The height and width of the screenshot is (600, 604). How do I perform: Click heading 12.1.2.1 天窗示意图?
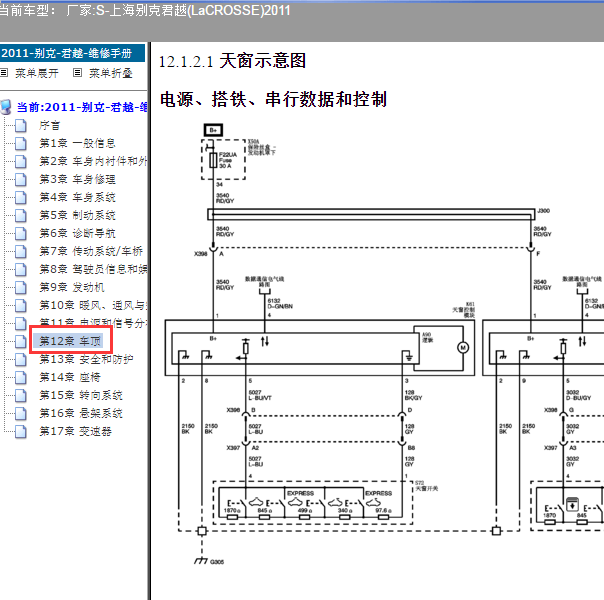[232, 61]
